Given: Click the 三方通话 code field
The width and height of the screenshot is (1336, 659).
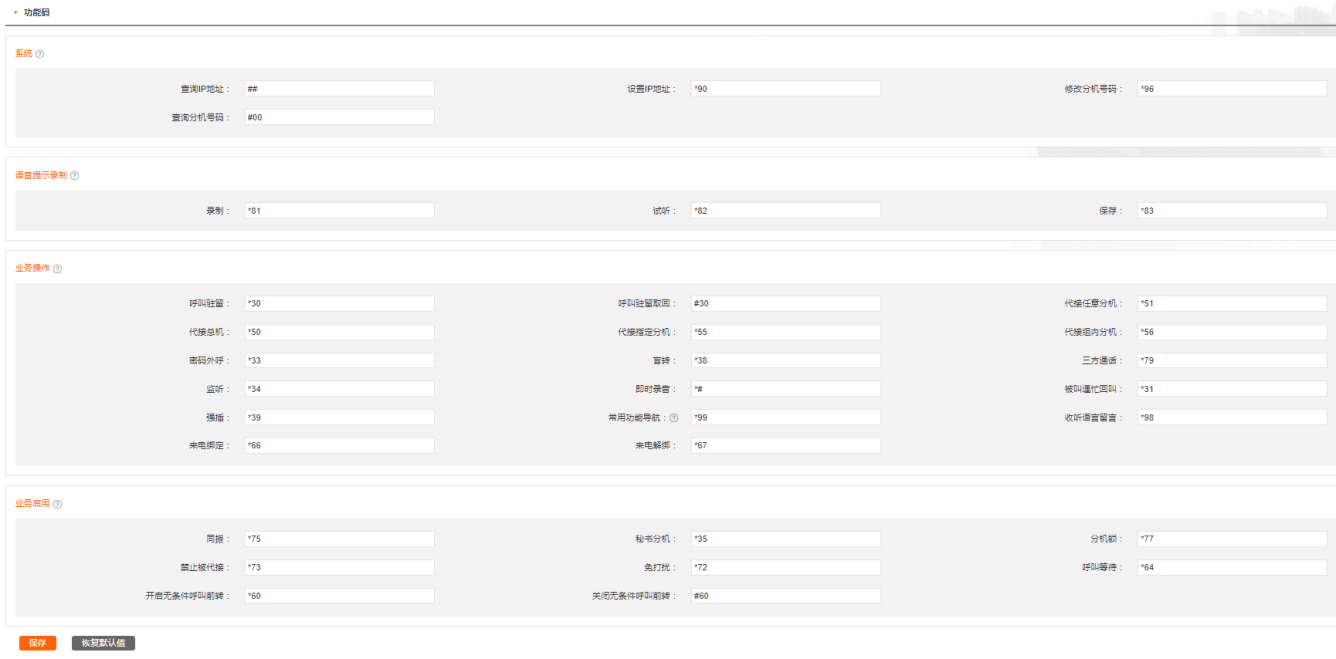Looking at the screenshot, I should click(1231, 361).
